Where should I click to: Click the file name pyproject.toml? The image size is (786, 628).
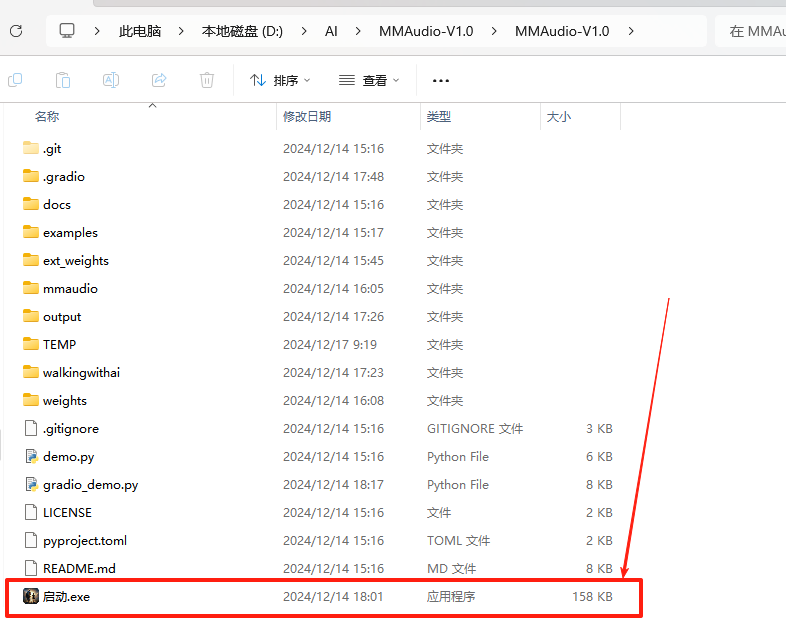(x=85, y=541)
